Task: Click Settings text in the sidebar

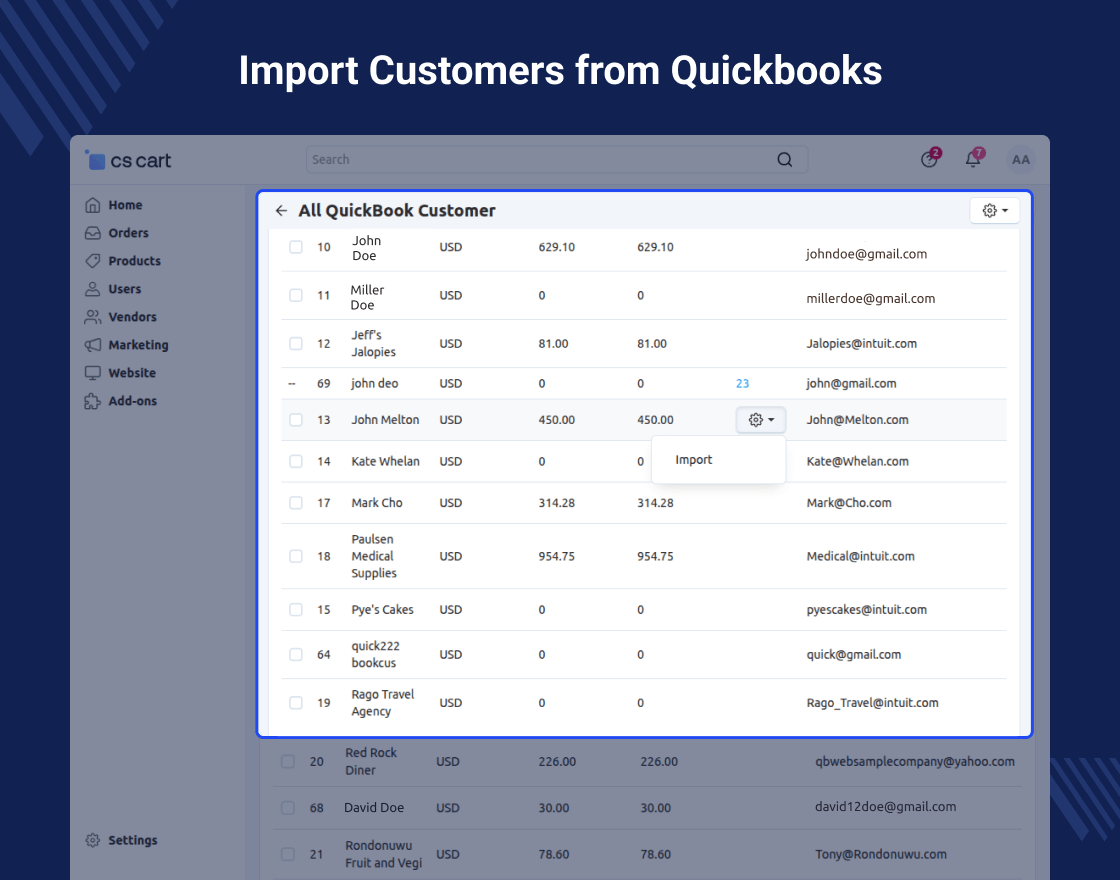Action: [x=132, y=840]
